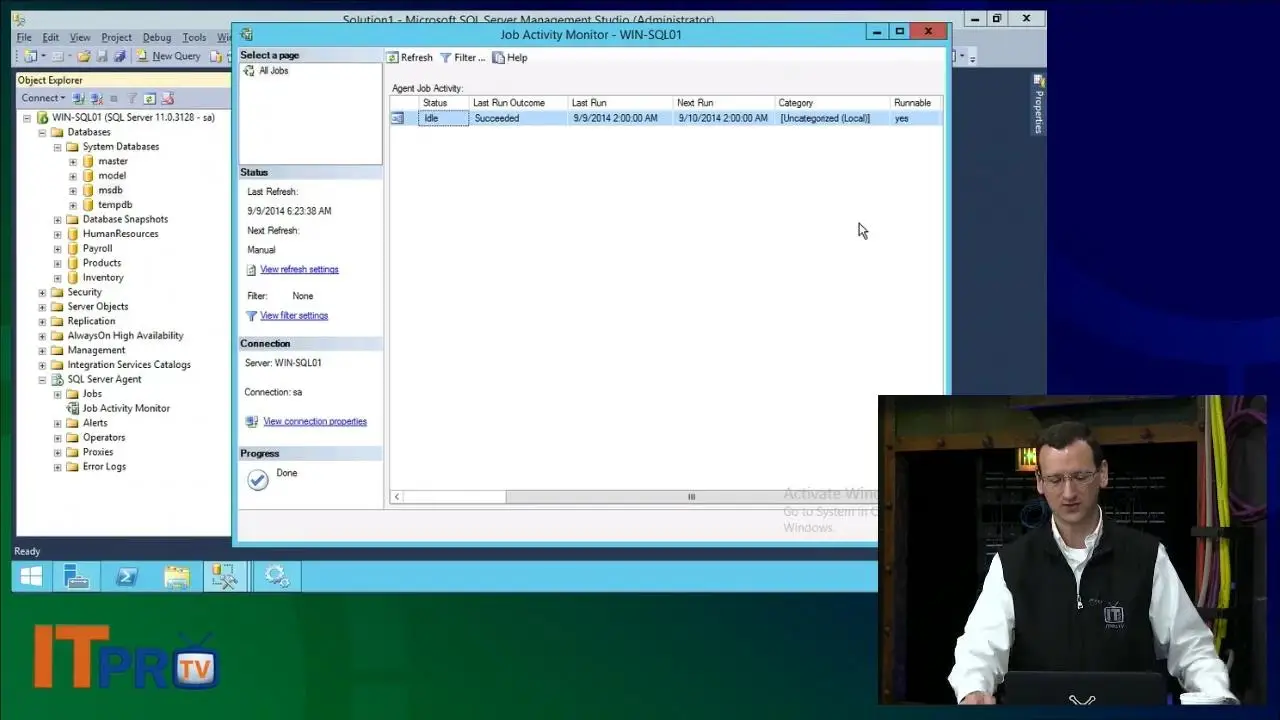This screenshot has width=1280, height=720.
Task: Open the File menu
Action: [24, 37]
